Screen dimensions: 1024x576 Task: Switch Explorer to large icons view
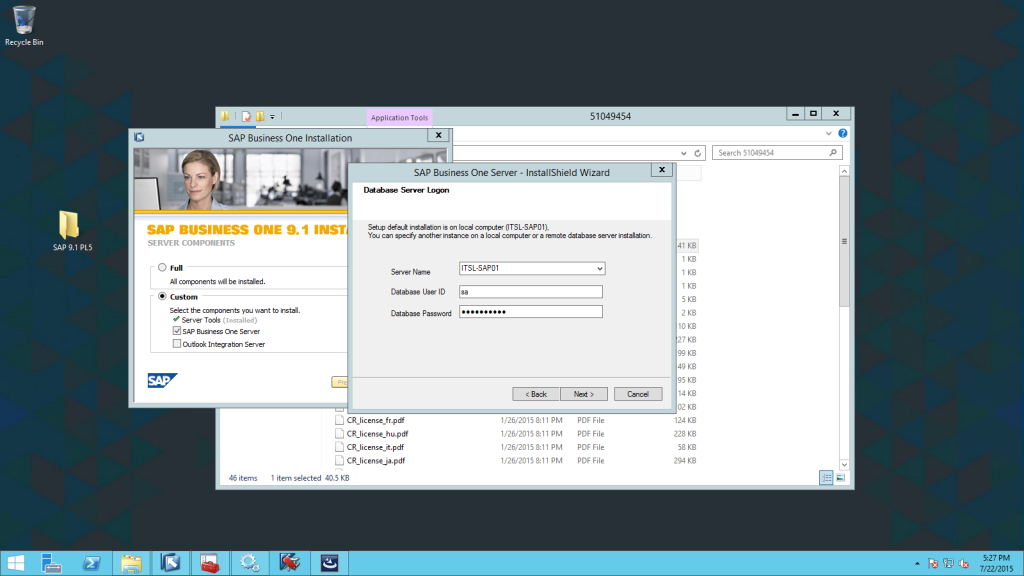click(840, 478)
